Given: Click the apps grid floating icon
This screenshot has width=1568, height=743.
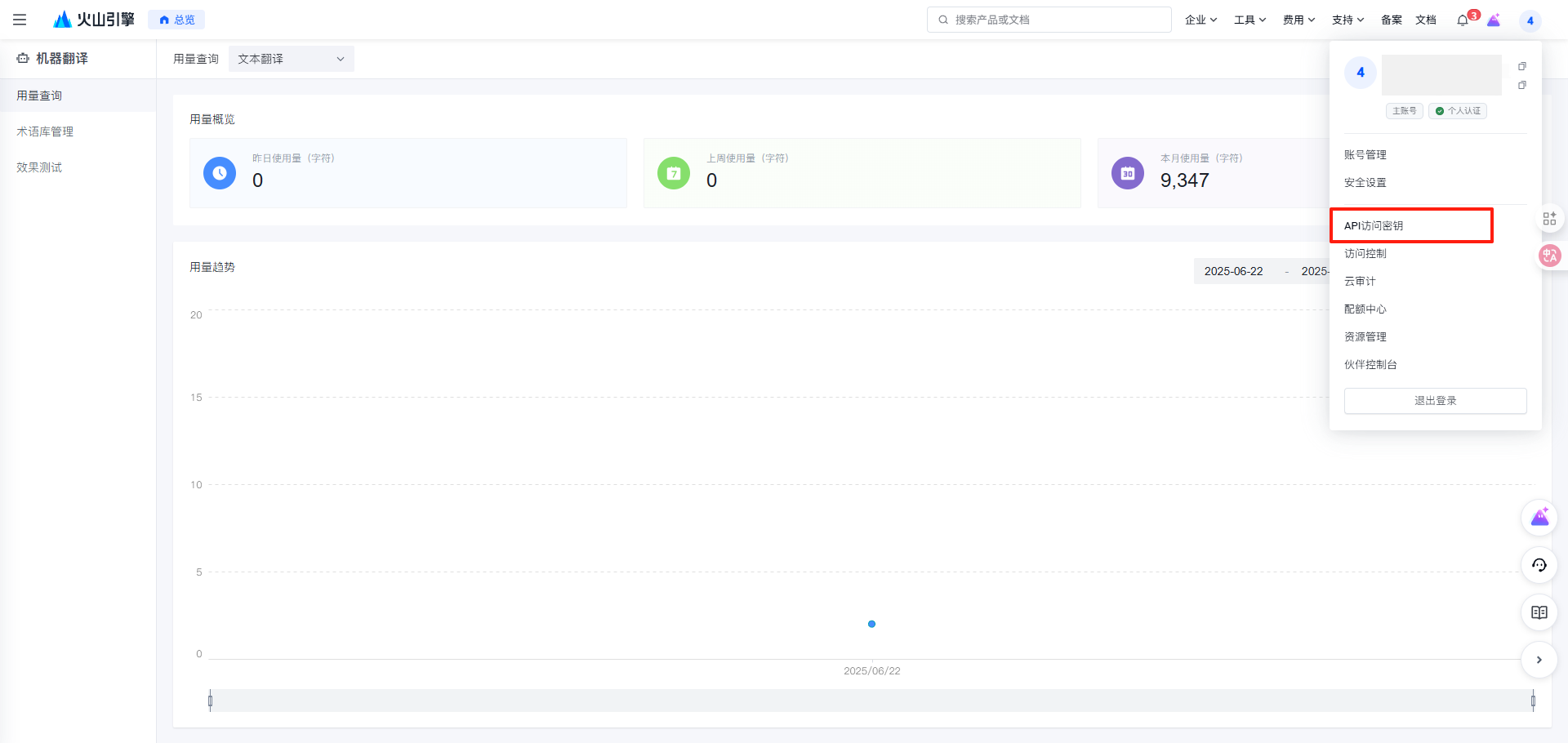Looking at the screenshot, I should [1549, 219].
